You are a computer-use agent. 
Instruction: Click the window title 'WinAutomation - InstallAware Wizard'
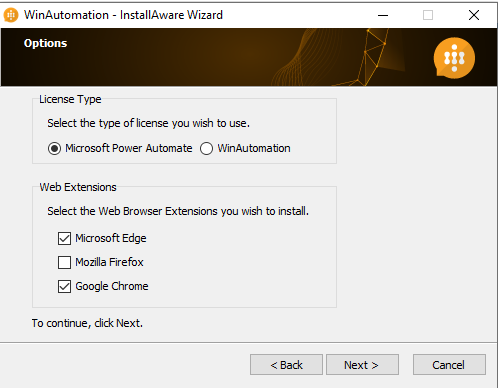coord(123,15)
